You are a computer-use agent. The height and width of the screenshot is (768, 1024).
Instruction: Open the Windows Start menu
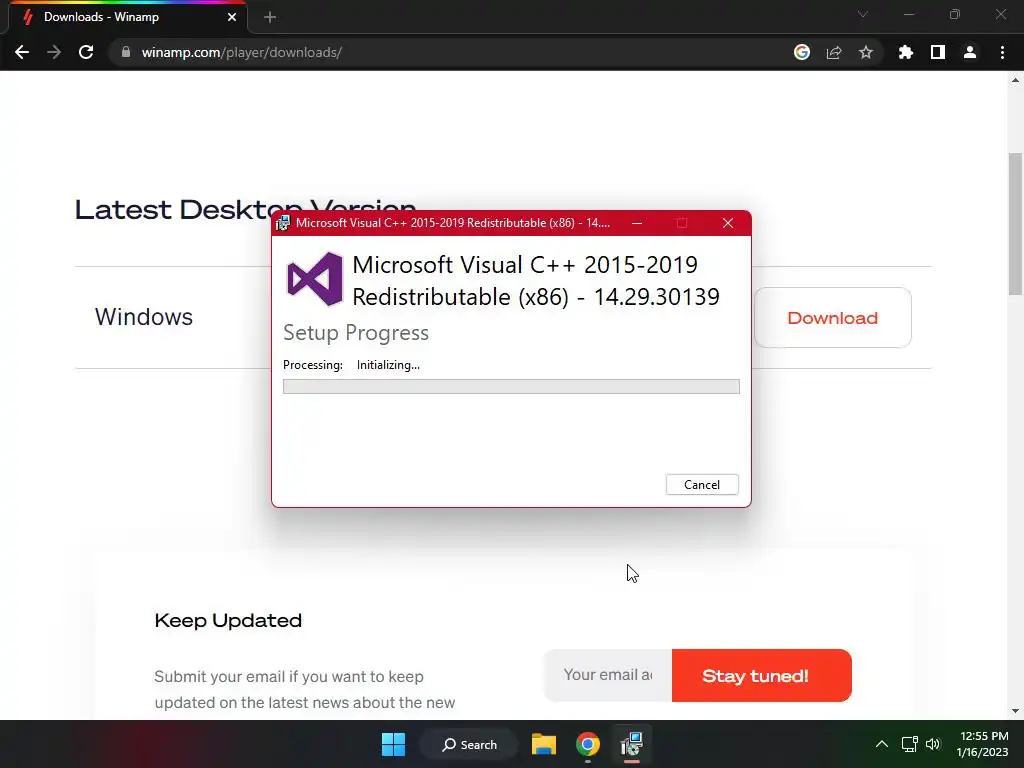click(393, 744)
